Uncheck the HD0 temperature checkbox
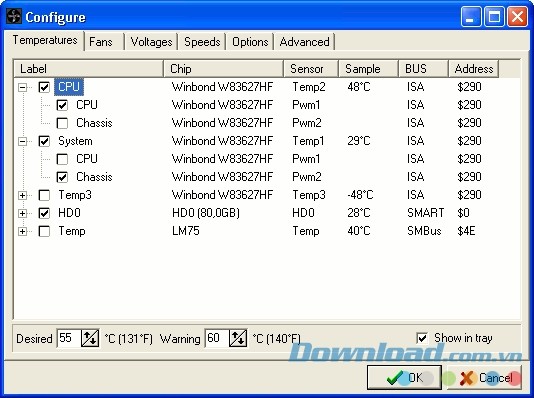The height and width of the screenshot is (398, 534). click(44, 213)
